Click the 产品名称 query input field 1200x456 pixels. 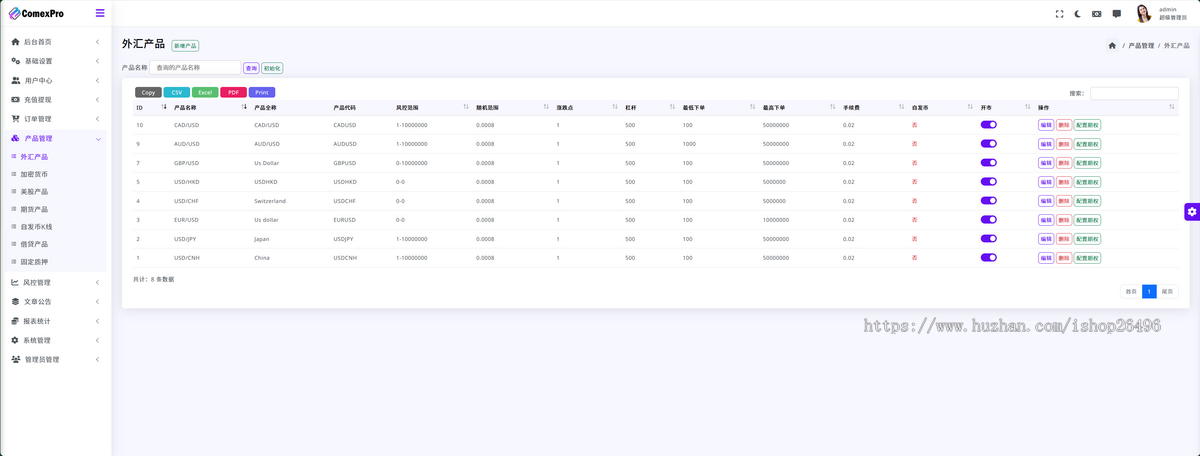(x=195, y=68)
